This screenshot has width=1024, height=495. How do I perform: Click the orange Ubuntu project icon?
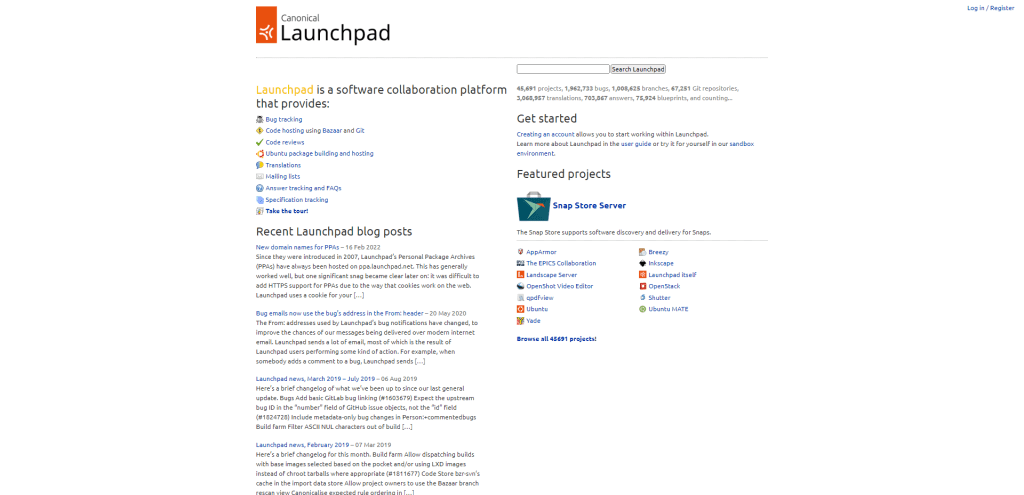520,309
